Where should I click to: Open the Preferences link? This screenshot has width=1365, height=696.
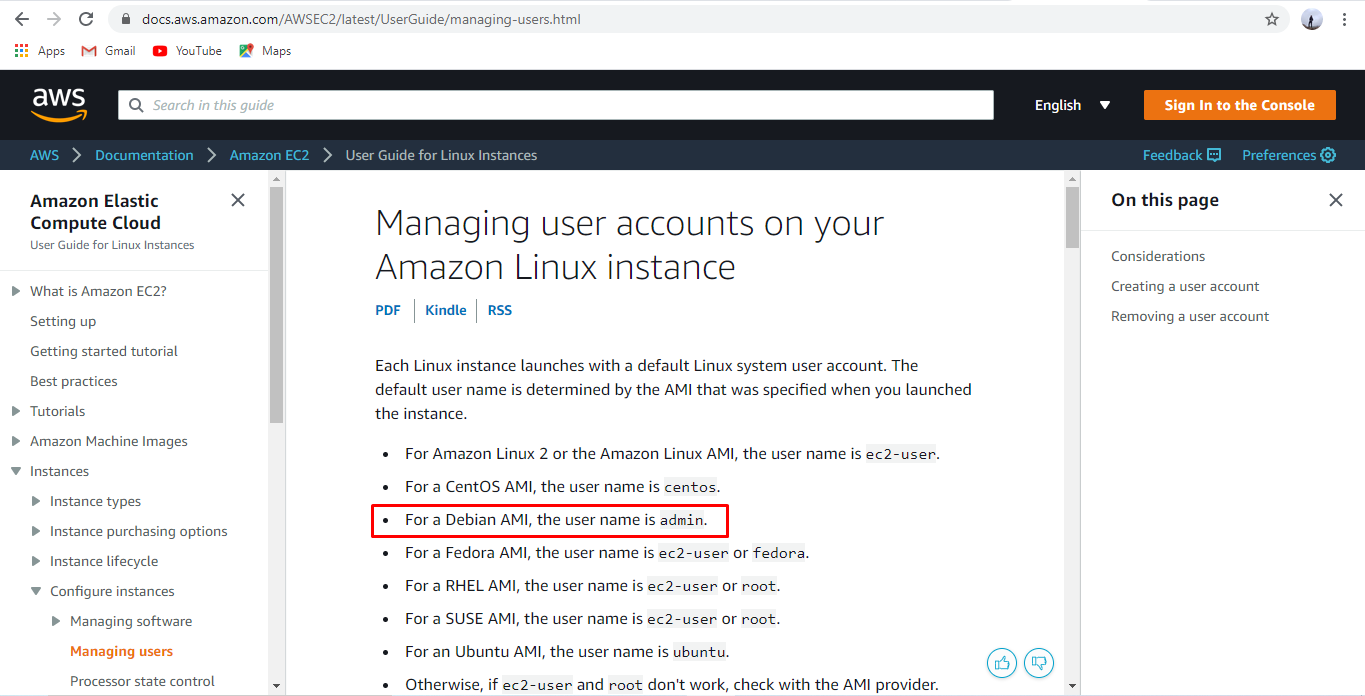(1289, 155)
